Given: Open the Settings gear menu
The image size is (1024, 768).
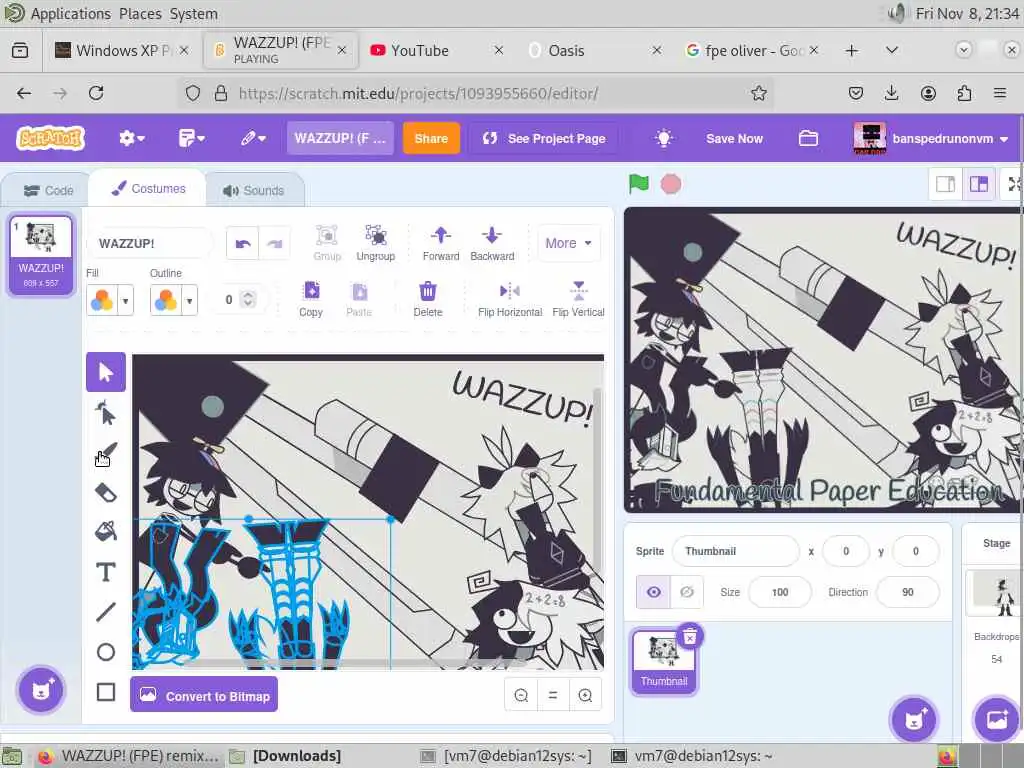Looking at the screenshot, I should 131,138.
